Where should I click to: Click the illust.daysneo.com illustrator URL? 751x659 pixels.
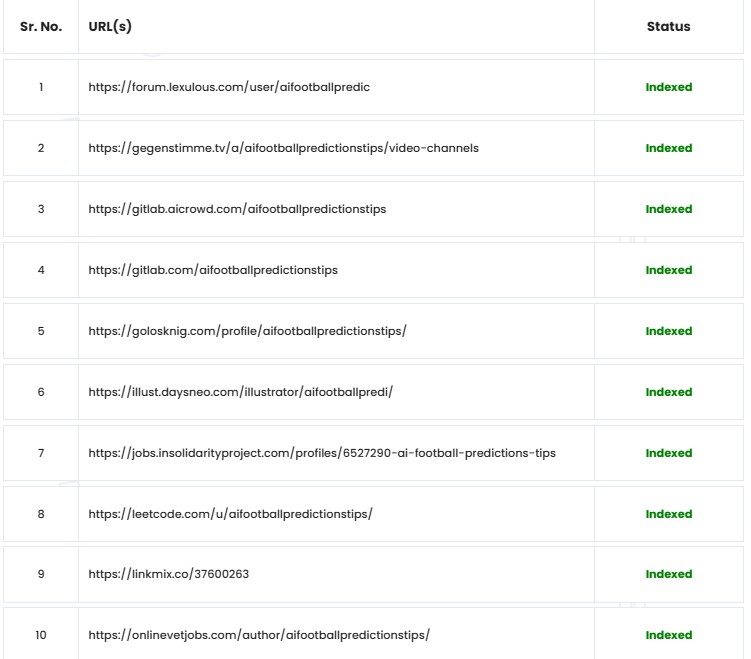[240, 392]
